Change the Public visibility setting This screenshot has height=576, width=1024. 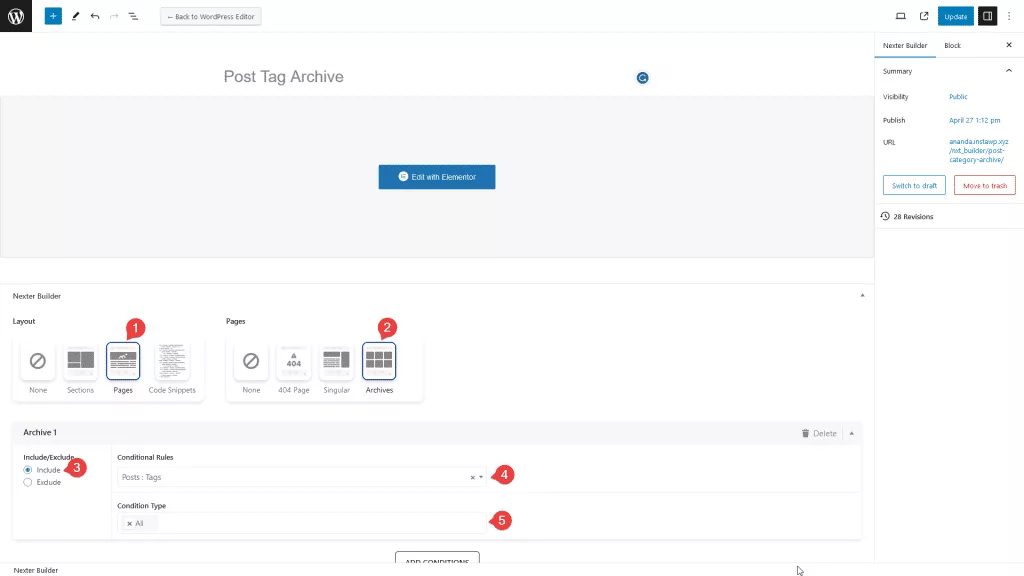coord(958,97)
